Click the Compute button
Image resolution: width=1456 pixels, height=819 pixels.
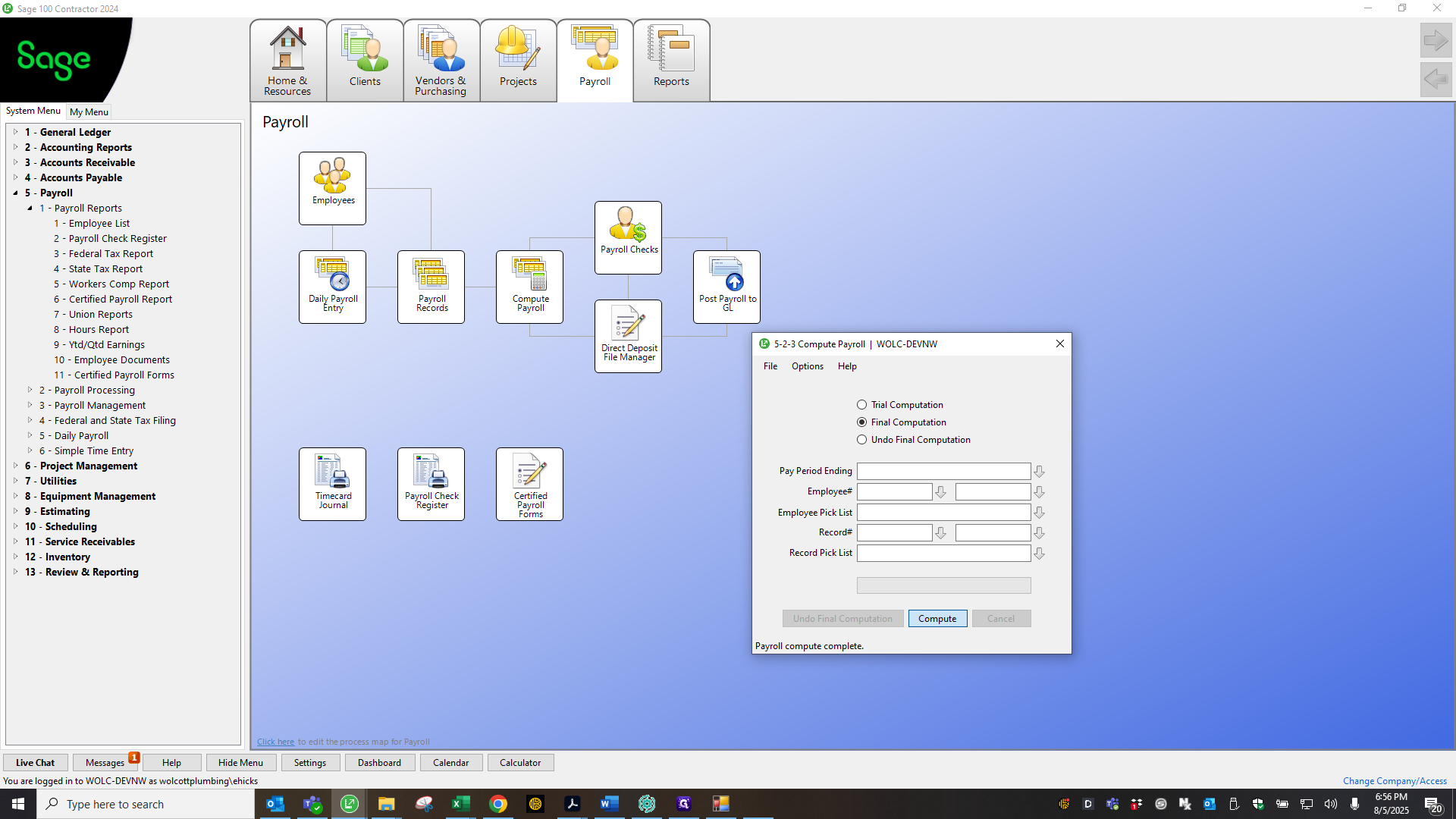click(937, 619)
